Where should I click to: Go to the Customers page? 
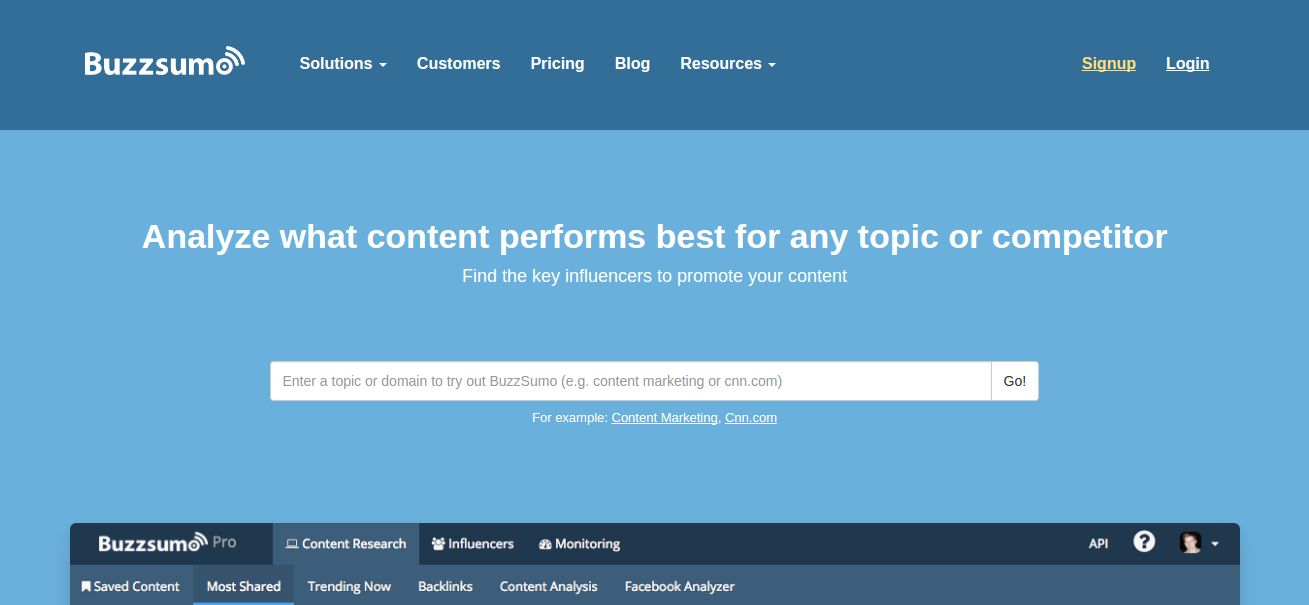pyautogui.click(x=458, y=63)
